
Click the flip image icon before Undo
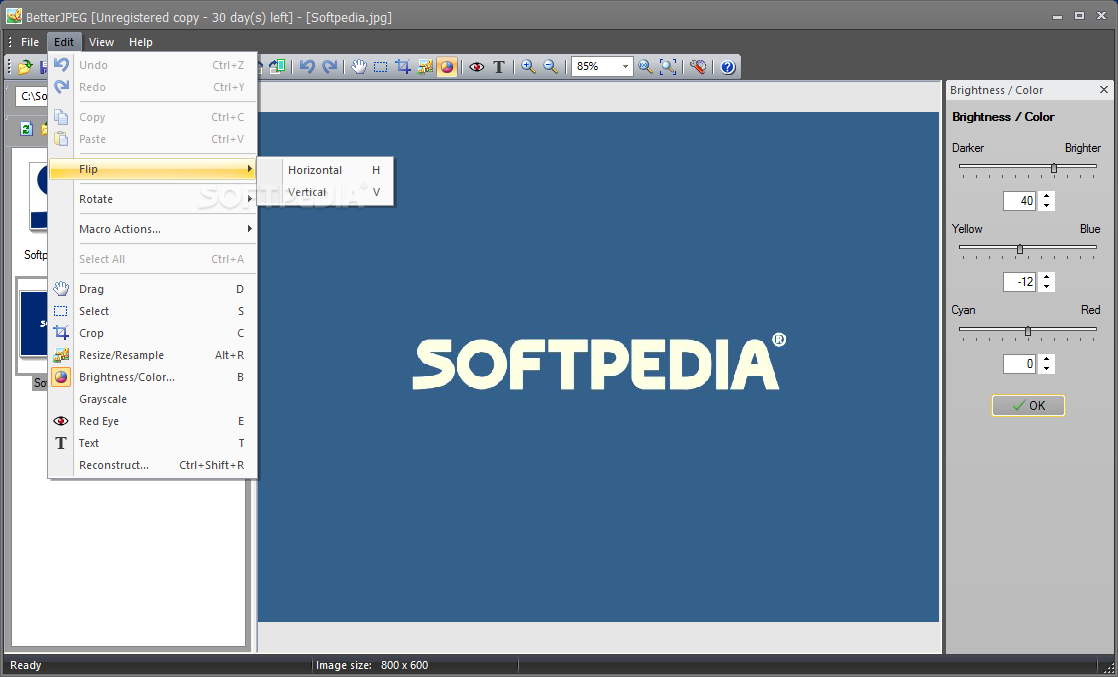[277, 67]
